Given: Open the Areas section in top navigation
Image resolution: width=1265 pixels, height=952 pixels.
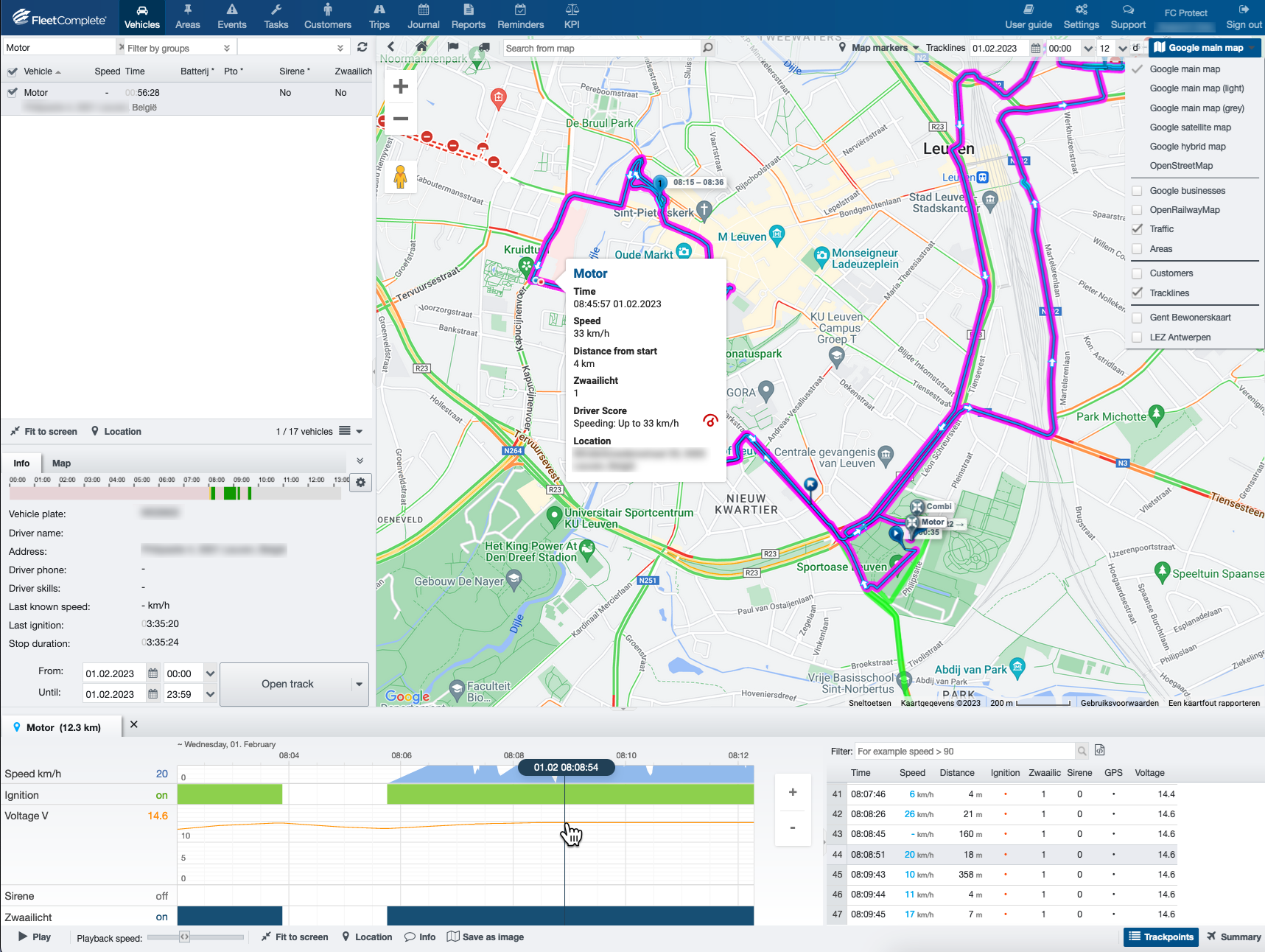Looking at the screenshot, I should coord(187,17).
